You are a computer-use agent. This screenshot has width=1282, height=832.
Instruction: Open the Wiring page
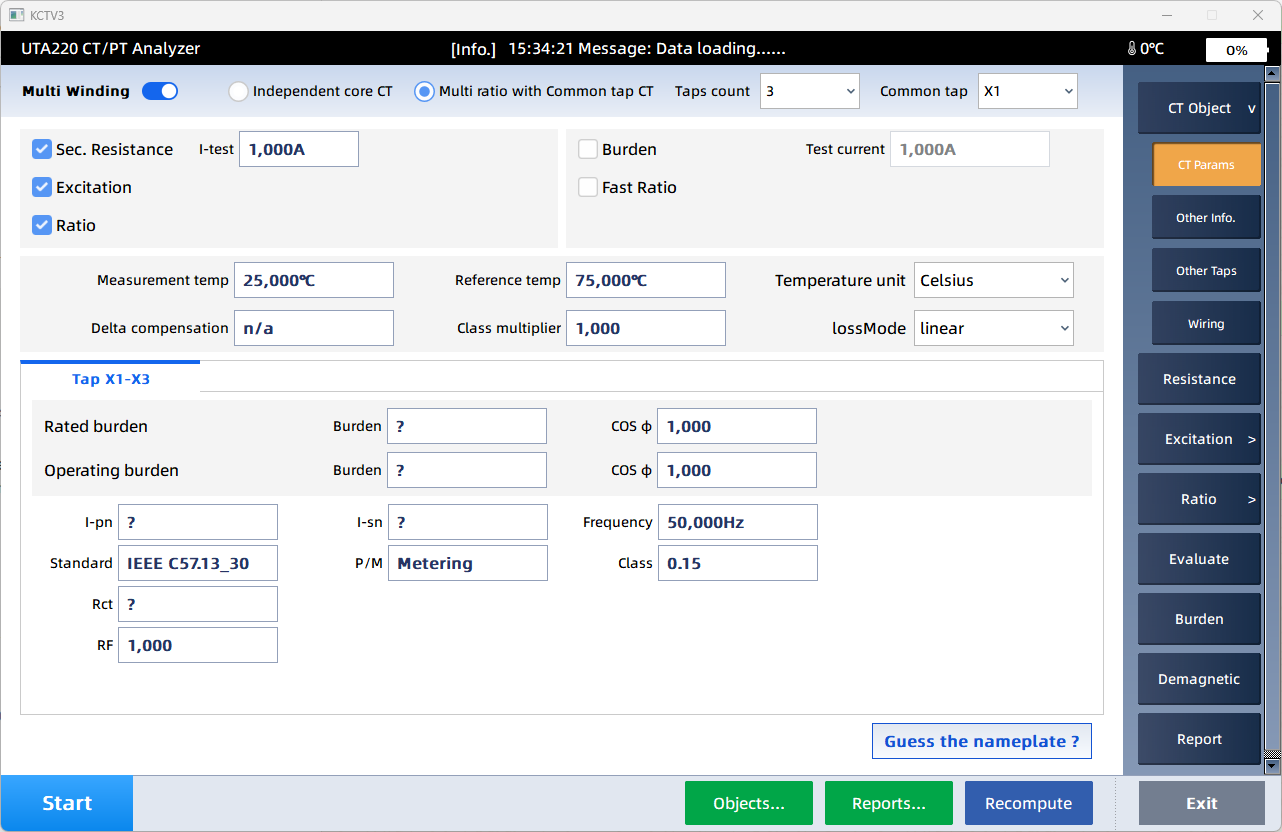tap(1206, 323)
